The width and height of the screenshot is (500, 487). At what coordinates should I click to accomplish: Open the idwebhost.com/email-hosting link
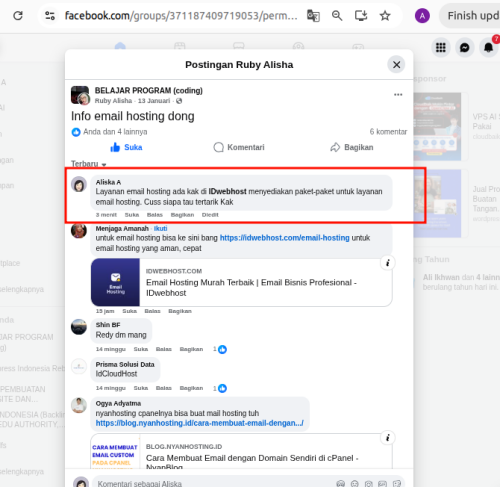[285, 238]
